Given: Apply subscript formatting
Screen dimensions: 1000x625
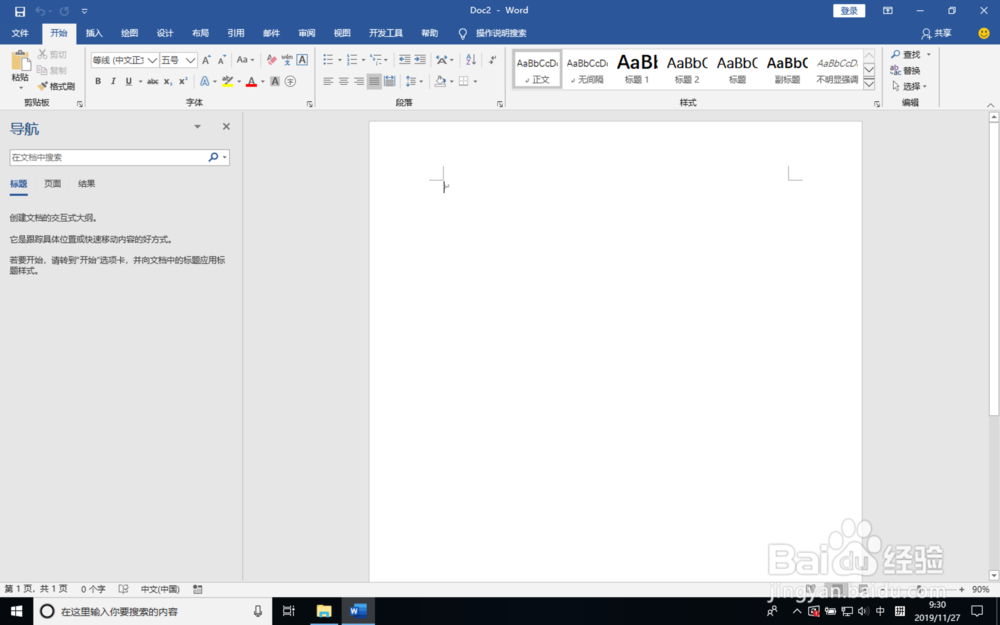Looking at the screenshot, I should pos(168,81).
